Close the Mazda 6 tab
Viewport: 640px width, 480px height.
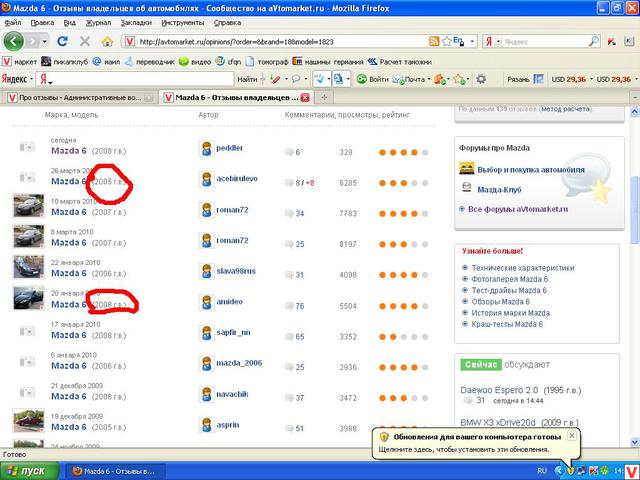click(305, 98)
